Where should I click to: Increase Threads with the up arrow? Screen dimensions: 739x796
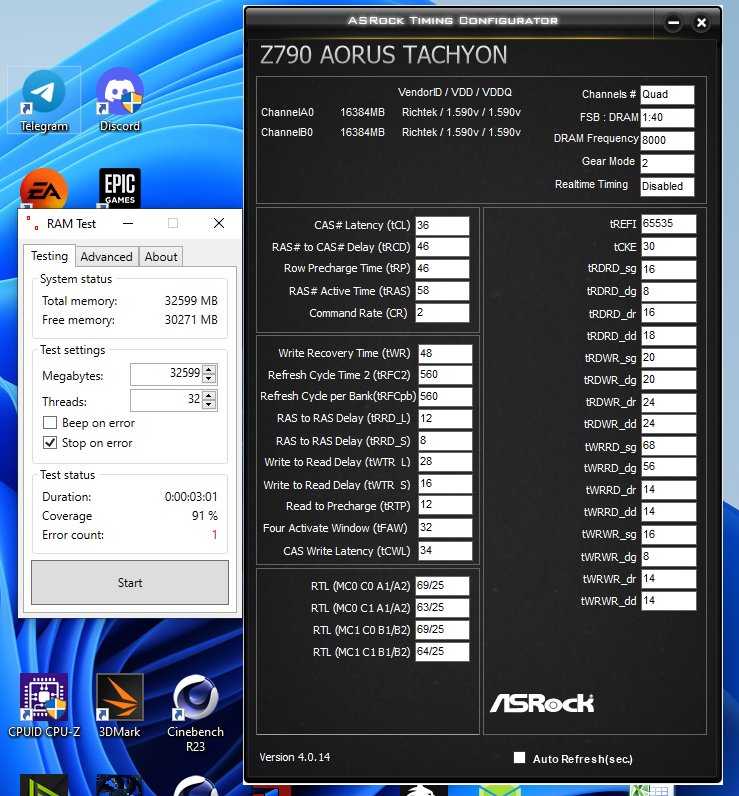click(x=209, y=395)
